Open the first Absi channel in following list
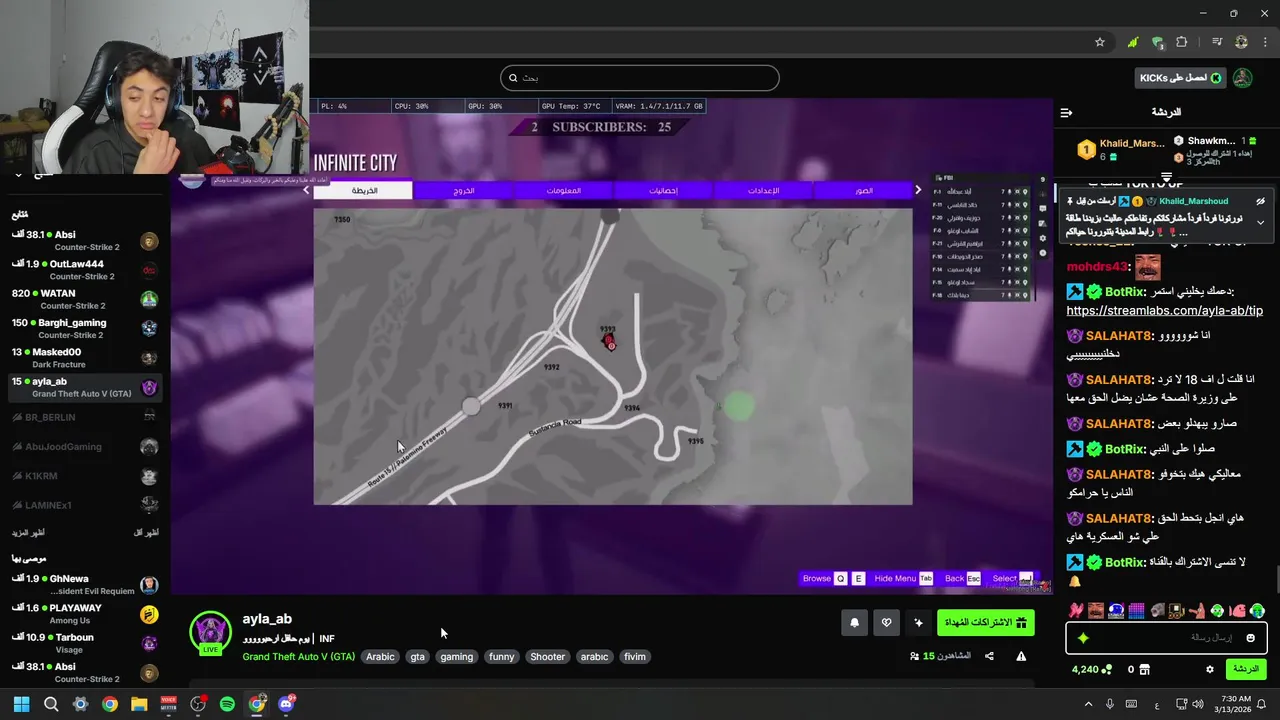The image size is (1280, 720). click(x=85, y=241)
